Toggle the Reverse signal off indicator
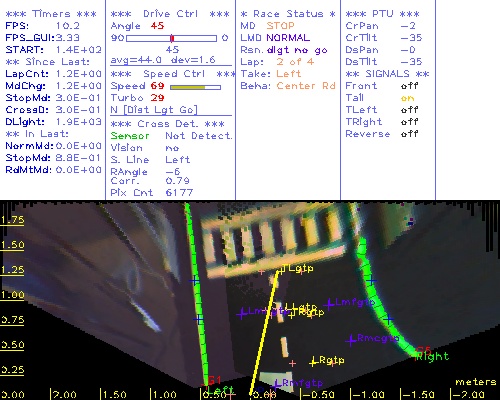Image resolution: width=500 pixels, height=400 pixels. [409, 134]
